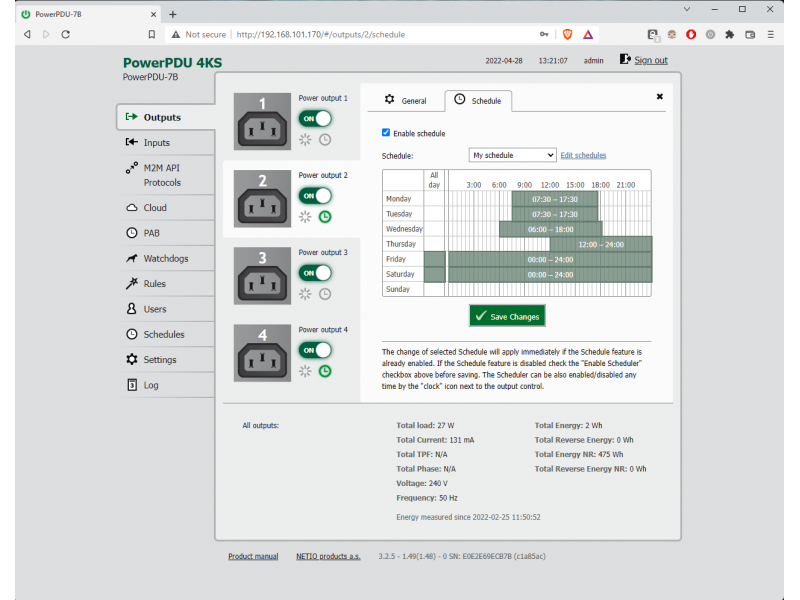Open Inputs in sidebar
800x600 pixels.
[x=166, y=142]
